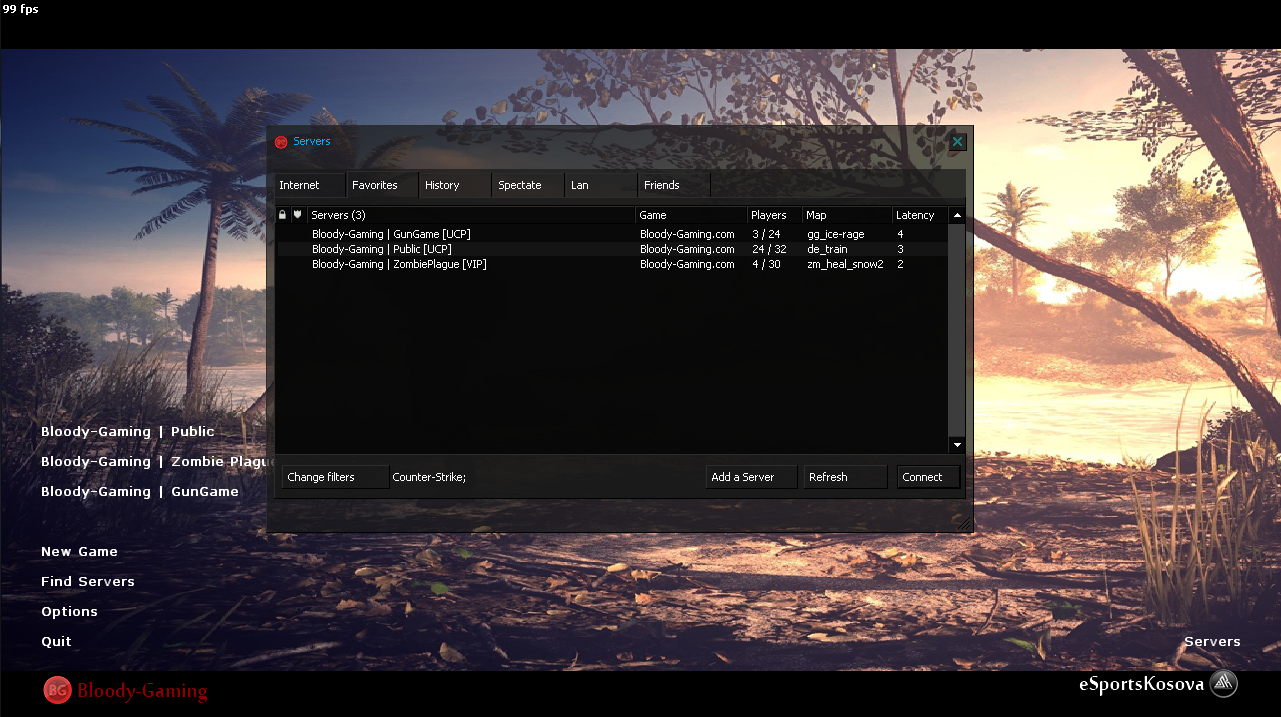Click the gg_ice-rage map cell
The image size is (1281, 717).
[836, 234]
